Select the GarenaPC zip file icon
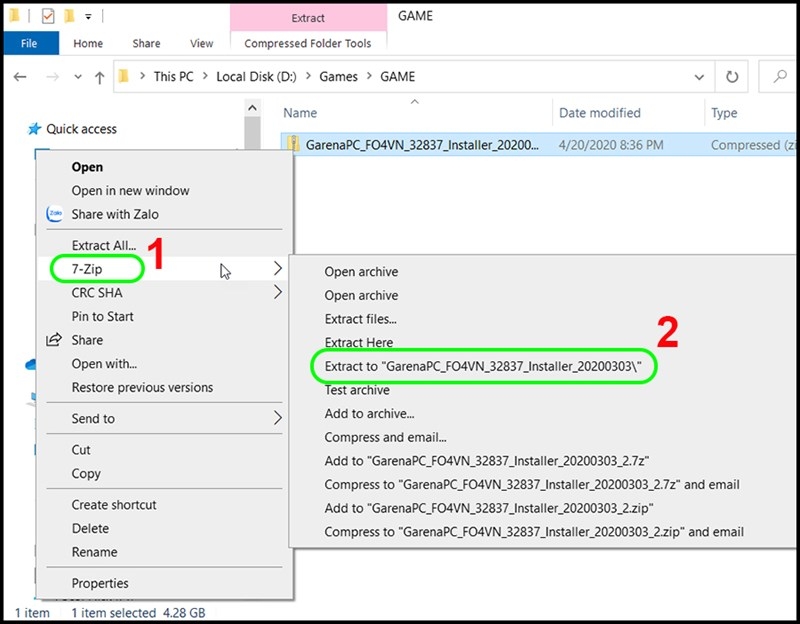 point(293,144)
